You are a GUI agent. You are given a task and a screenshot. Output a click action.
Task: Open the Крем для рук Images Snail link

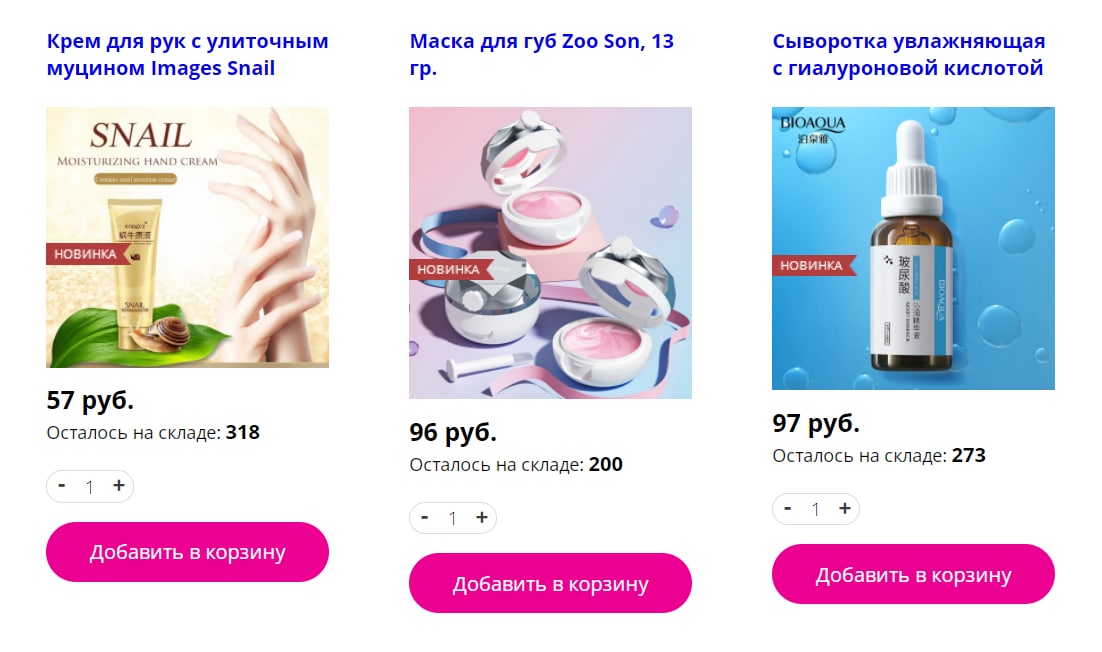[x=188, y=55]
